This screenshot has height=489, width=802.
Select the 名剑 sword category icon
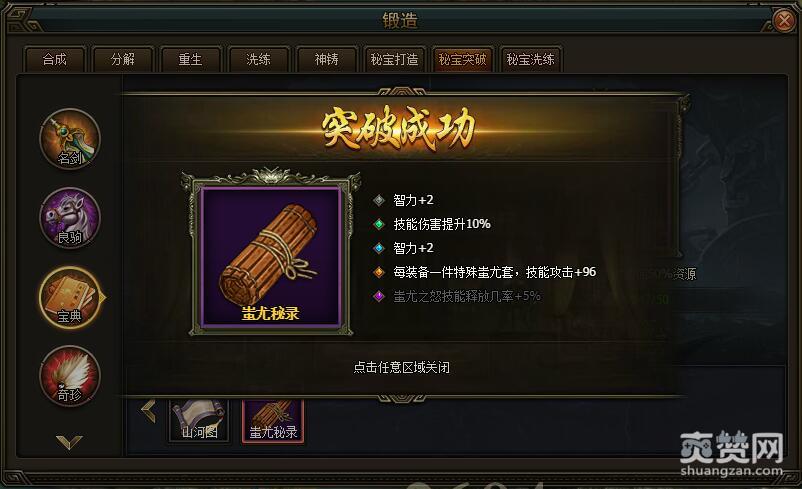pos(70,139)
